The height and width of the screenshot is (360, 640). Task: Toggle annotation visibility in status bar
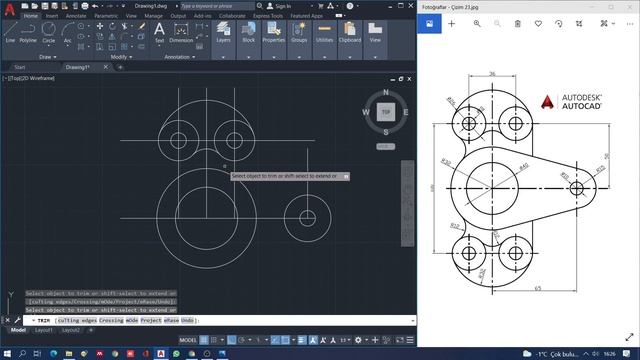313,340
